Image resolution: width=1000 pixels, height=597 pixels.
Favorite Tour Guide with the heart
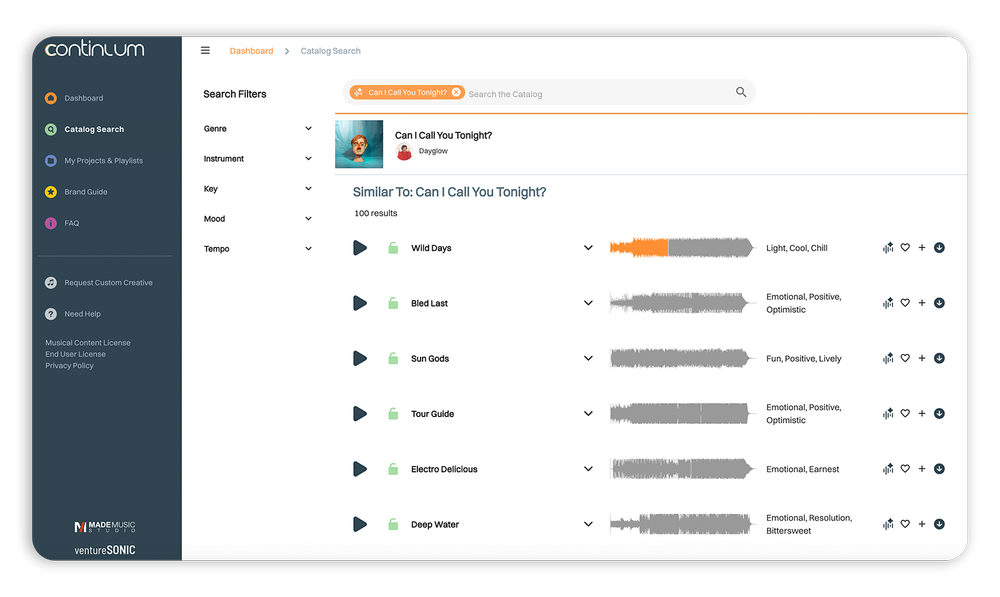click(x=905, y=414)
